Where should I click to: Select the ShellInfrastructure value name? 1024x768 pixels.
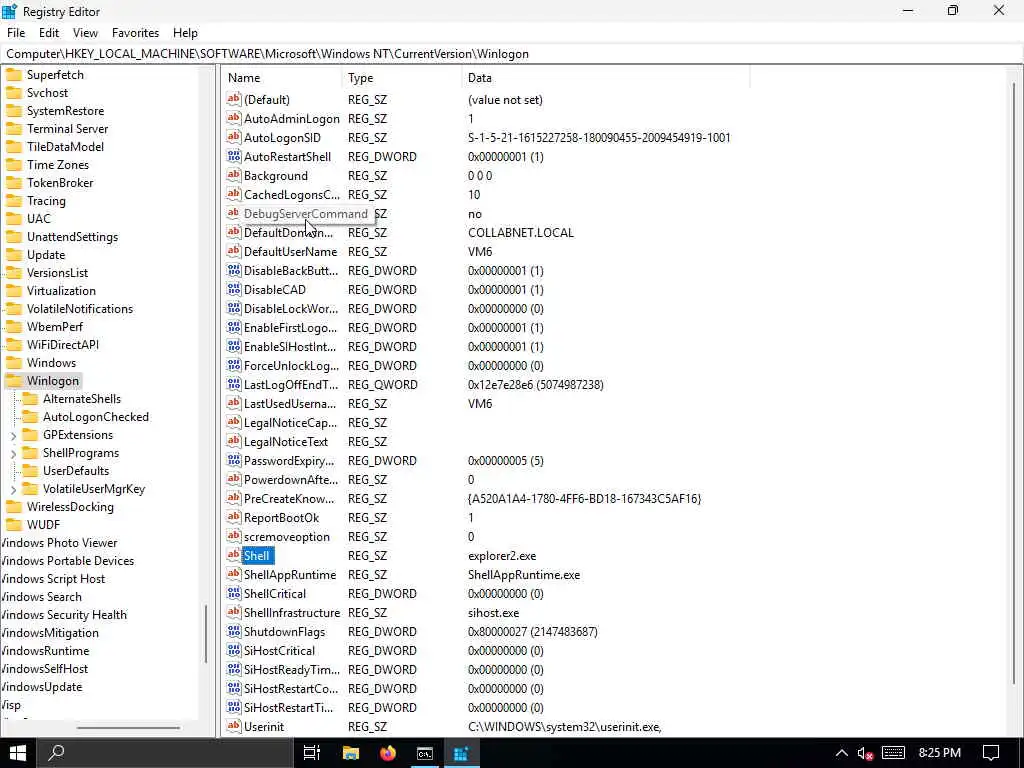291,613
